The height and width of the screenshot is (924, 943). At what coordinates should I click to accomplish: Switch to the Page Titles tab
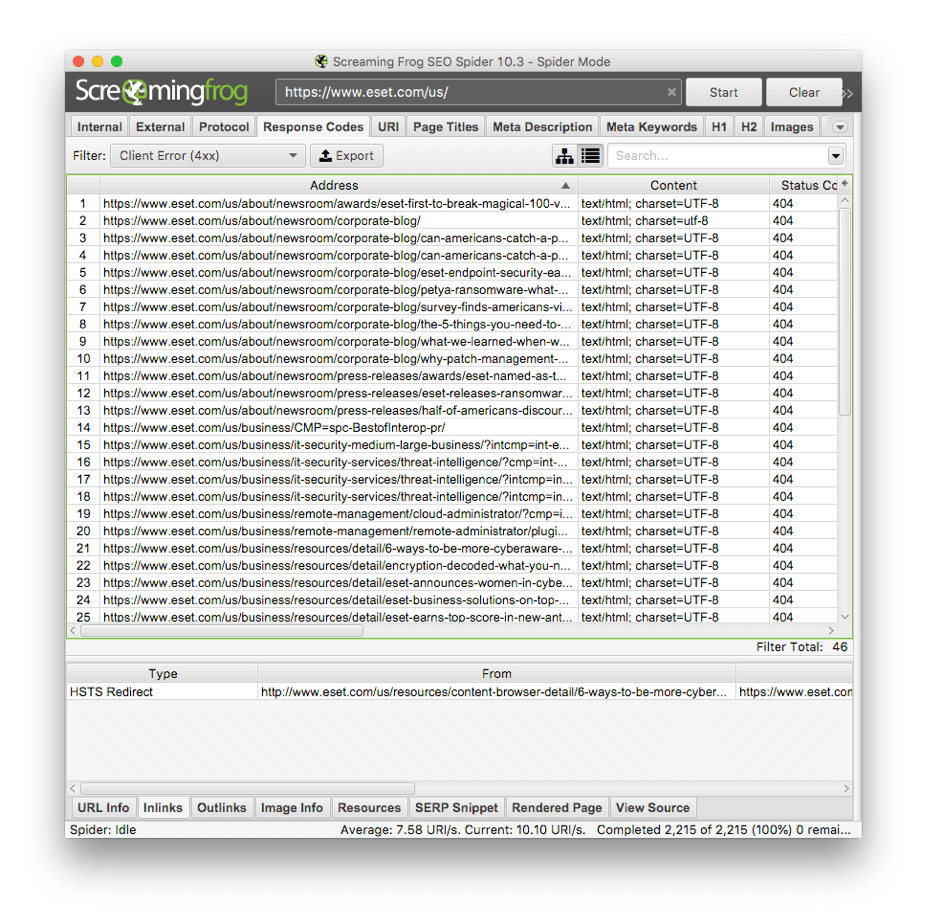(446, 127)
